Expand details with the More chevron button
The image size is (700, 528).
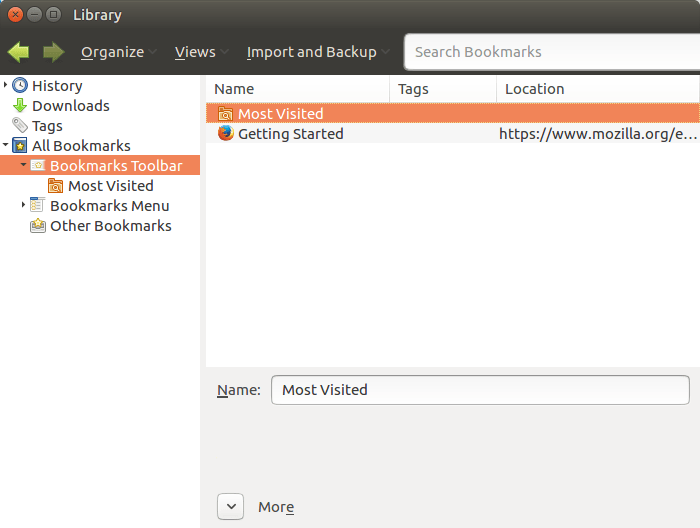pyautogui.click(x=230, y=507)
